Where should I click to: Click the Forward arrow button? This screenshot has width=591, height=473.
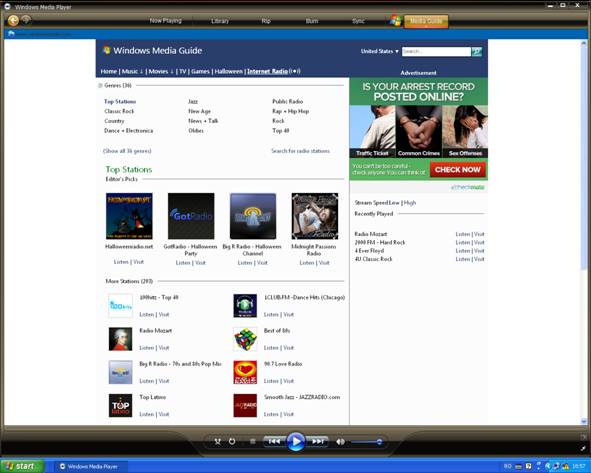pyautogui.click(x=26, y=19)
